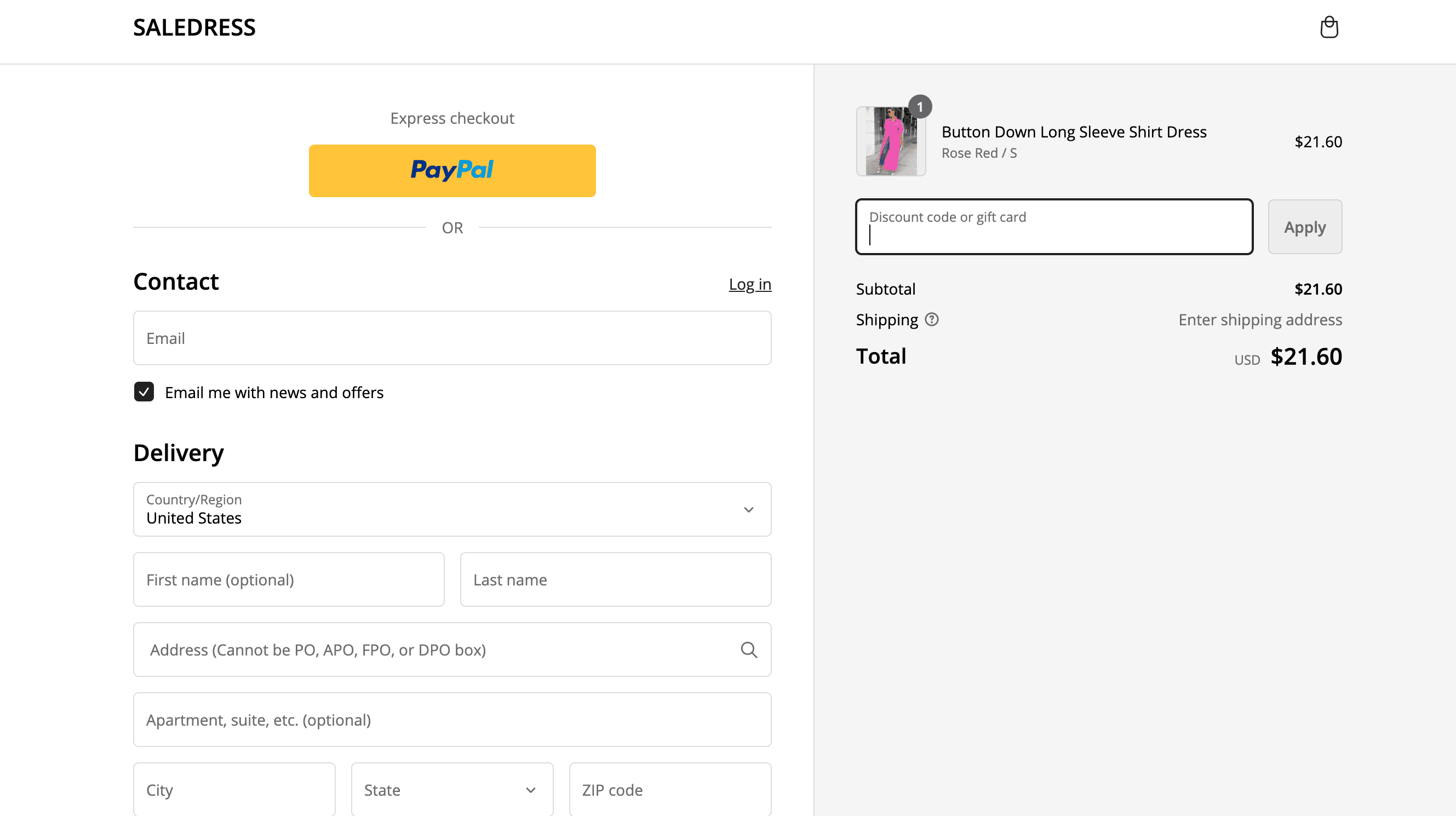Click the Last name field

[616, 580]
